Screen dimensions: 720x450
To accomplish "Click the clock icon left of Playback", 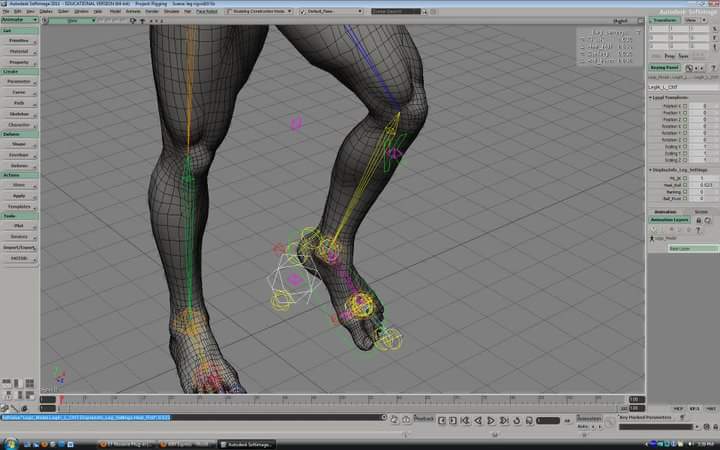I will point(406,419).
